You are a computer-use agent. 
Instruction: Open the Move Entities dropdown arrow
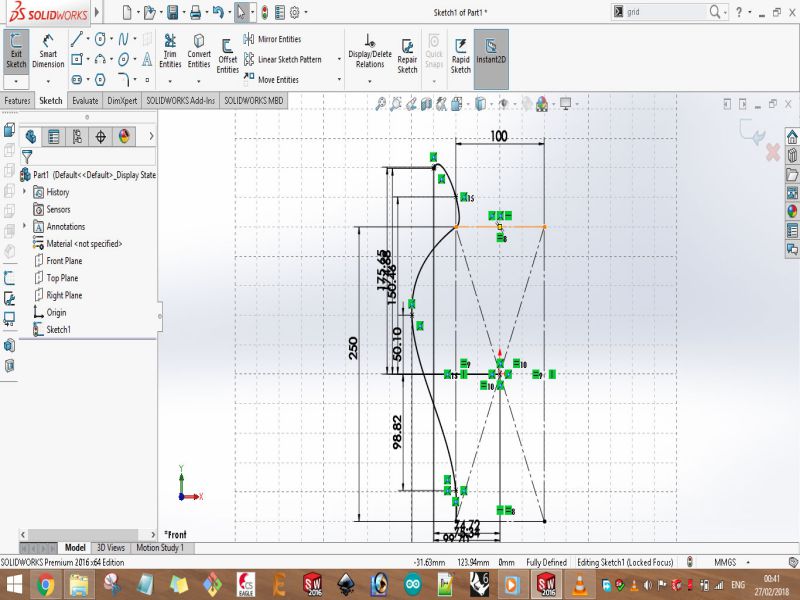pos(339,80)
